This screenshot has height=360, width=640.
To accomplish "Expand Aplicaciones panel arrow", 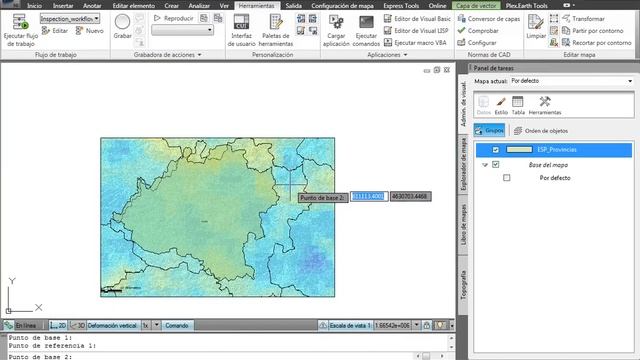I will pos(405,55).
